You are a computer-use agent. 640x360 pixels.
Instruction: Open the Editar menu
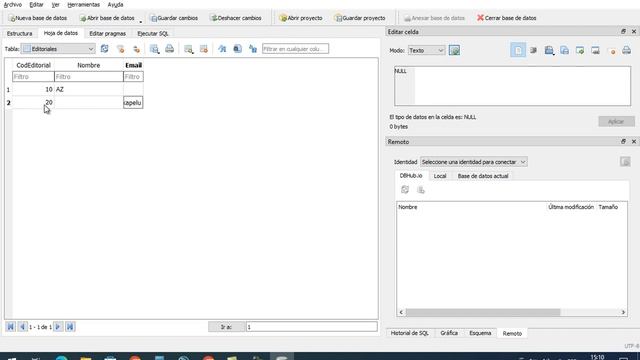tap(36, 4)
